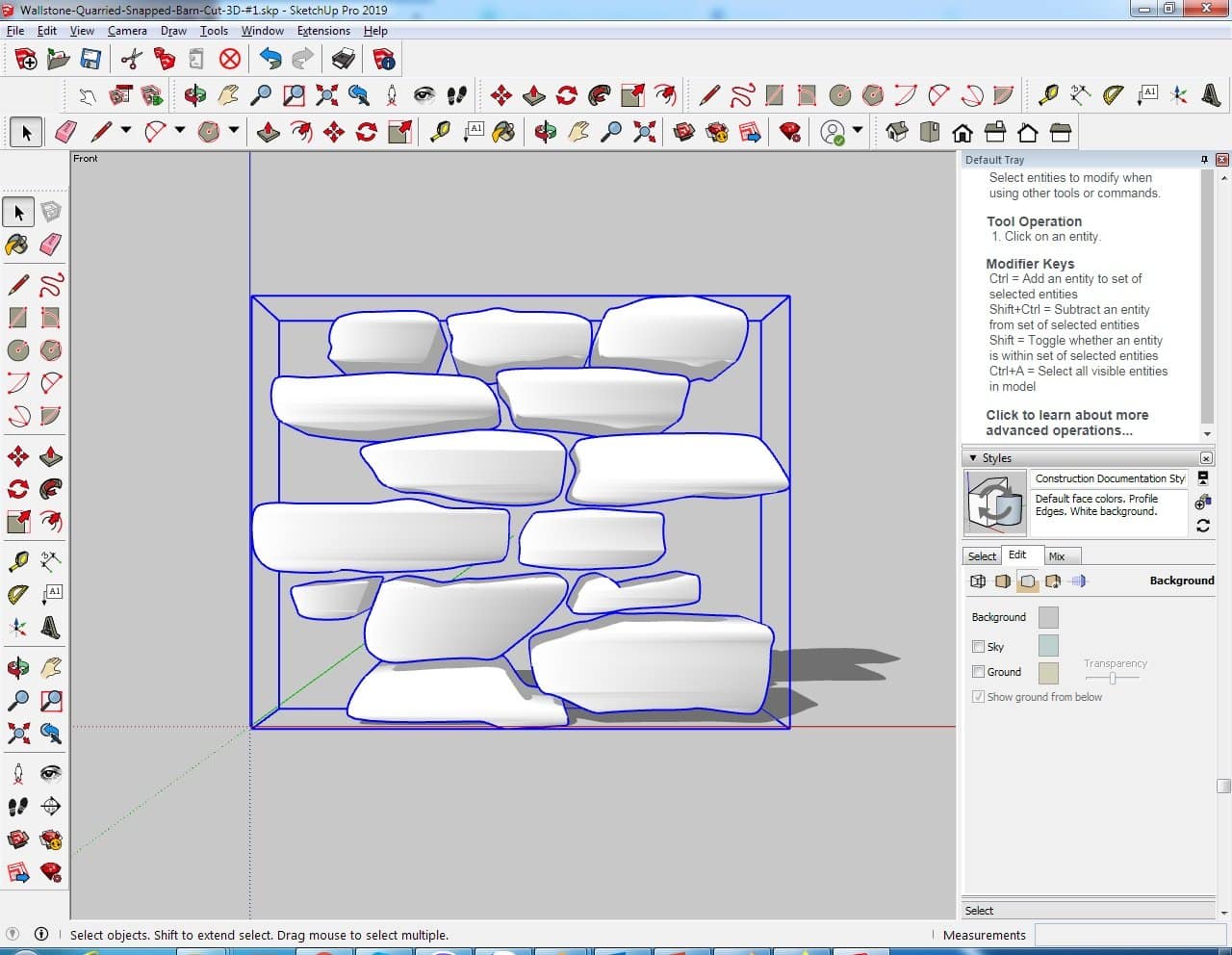The width and height of the screenshot is (1232, 955).
Task: Select the Line pencil tool
Action: (17, 285)
